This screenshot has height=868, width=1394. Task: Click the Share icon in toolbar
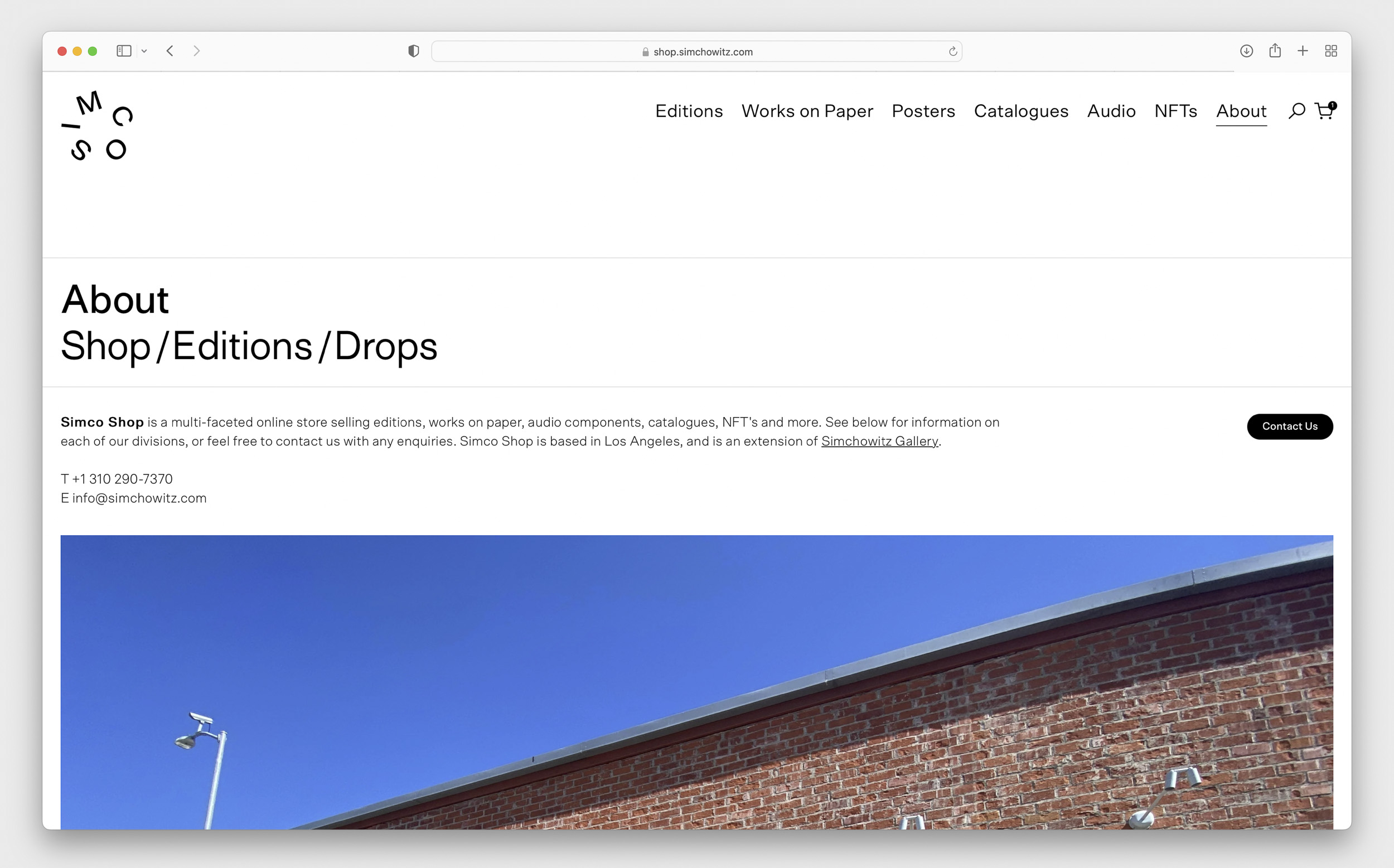point(1275,51)
